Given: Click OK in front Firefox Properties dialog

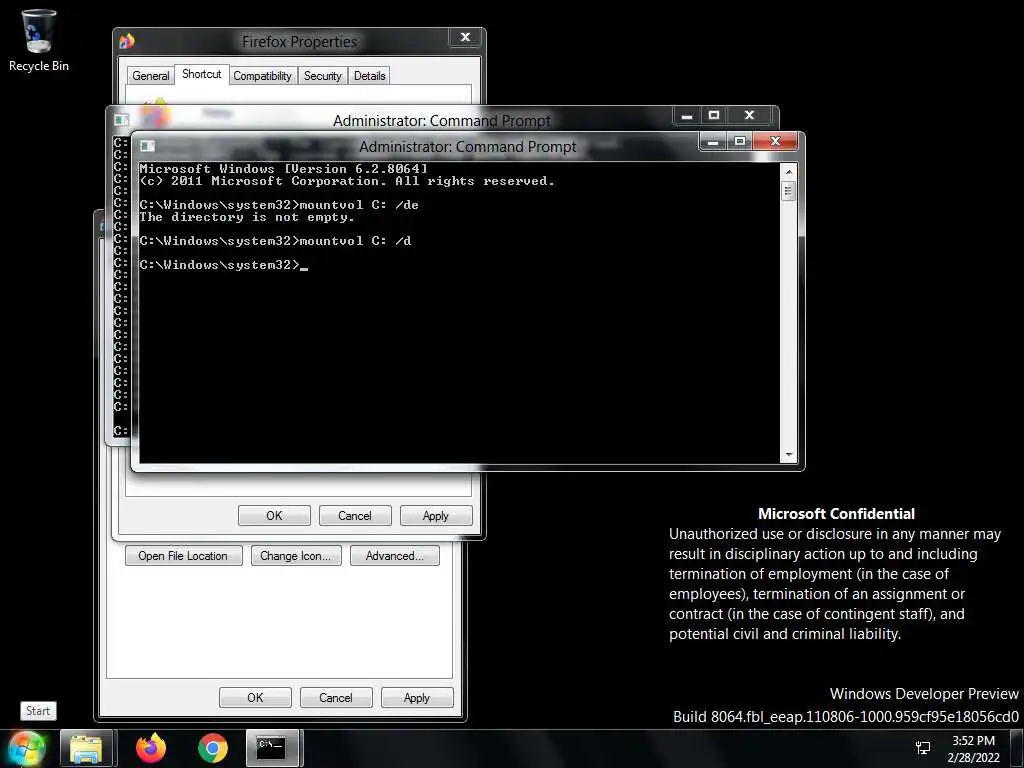Looking at the screenshot, I should tap(274, 515).
